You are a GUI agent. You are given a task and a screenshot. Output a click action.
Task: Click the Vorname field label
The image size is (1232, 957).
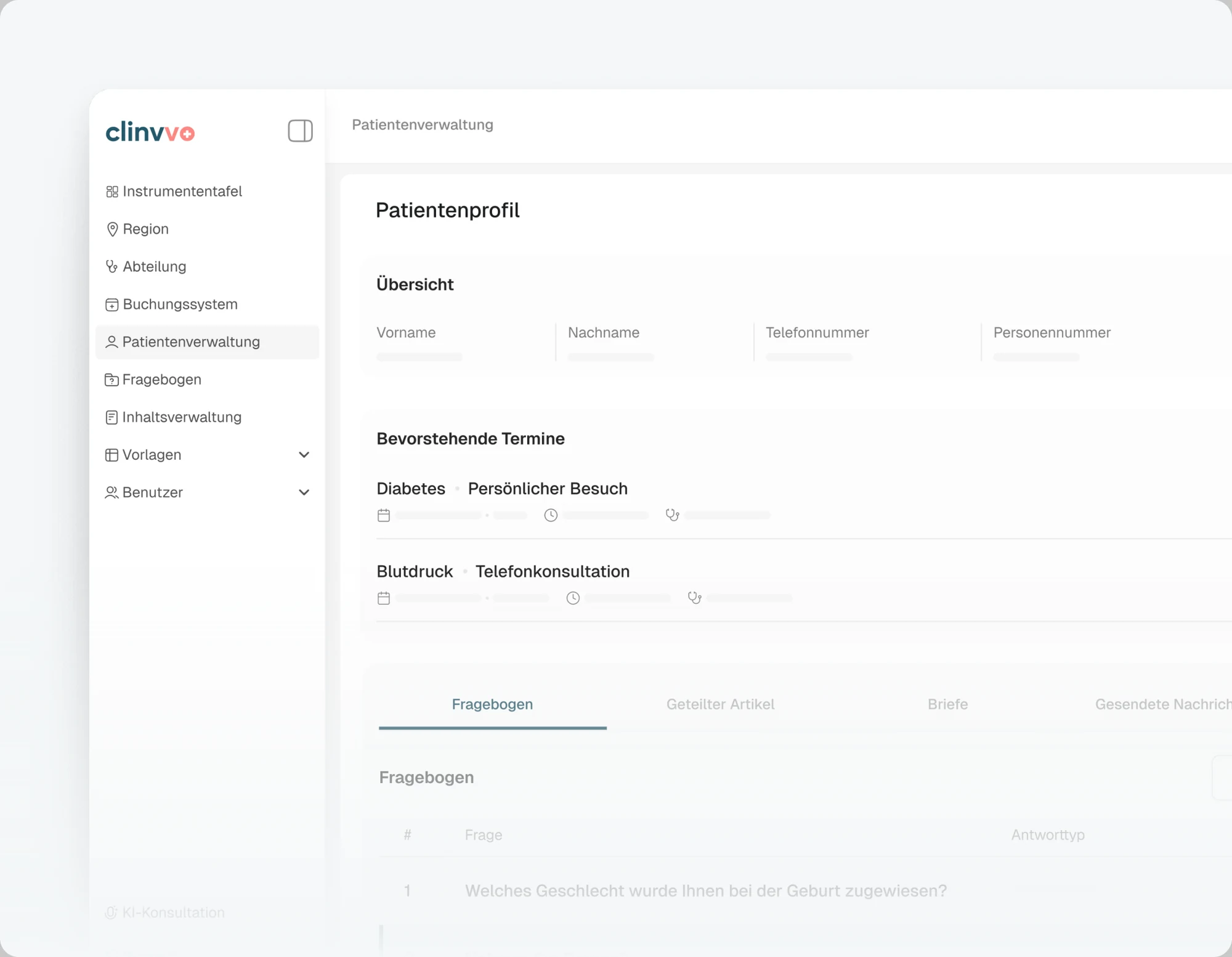coord(406,333)
